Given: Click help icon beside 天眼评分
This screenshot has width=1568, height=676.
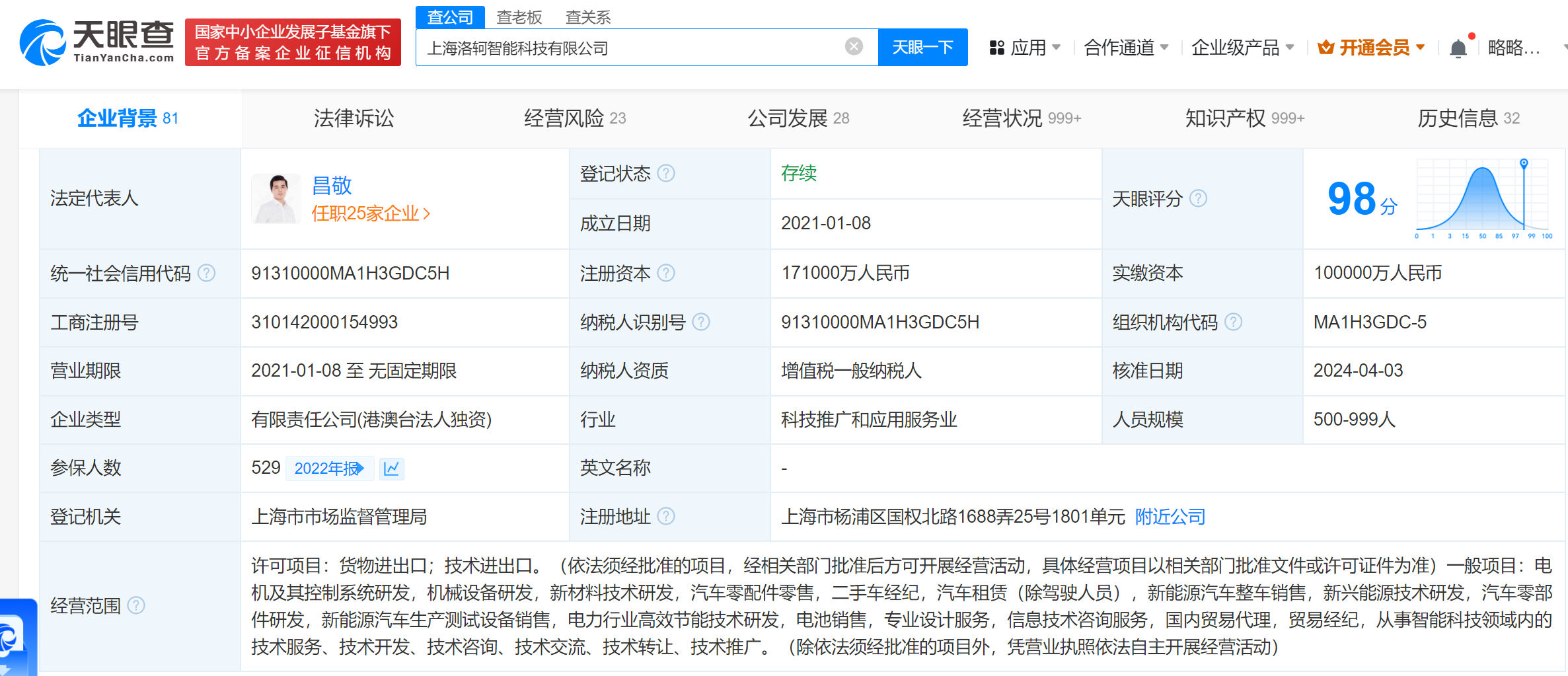Looking at the screenshot, I should (1198, 198).
